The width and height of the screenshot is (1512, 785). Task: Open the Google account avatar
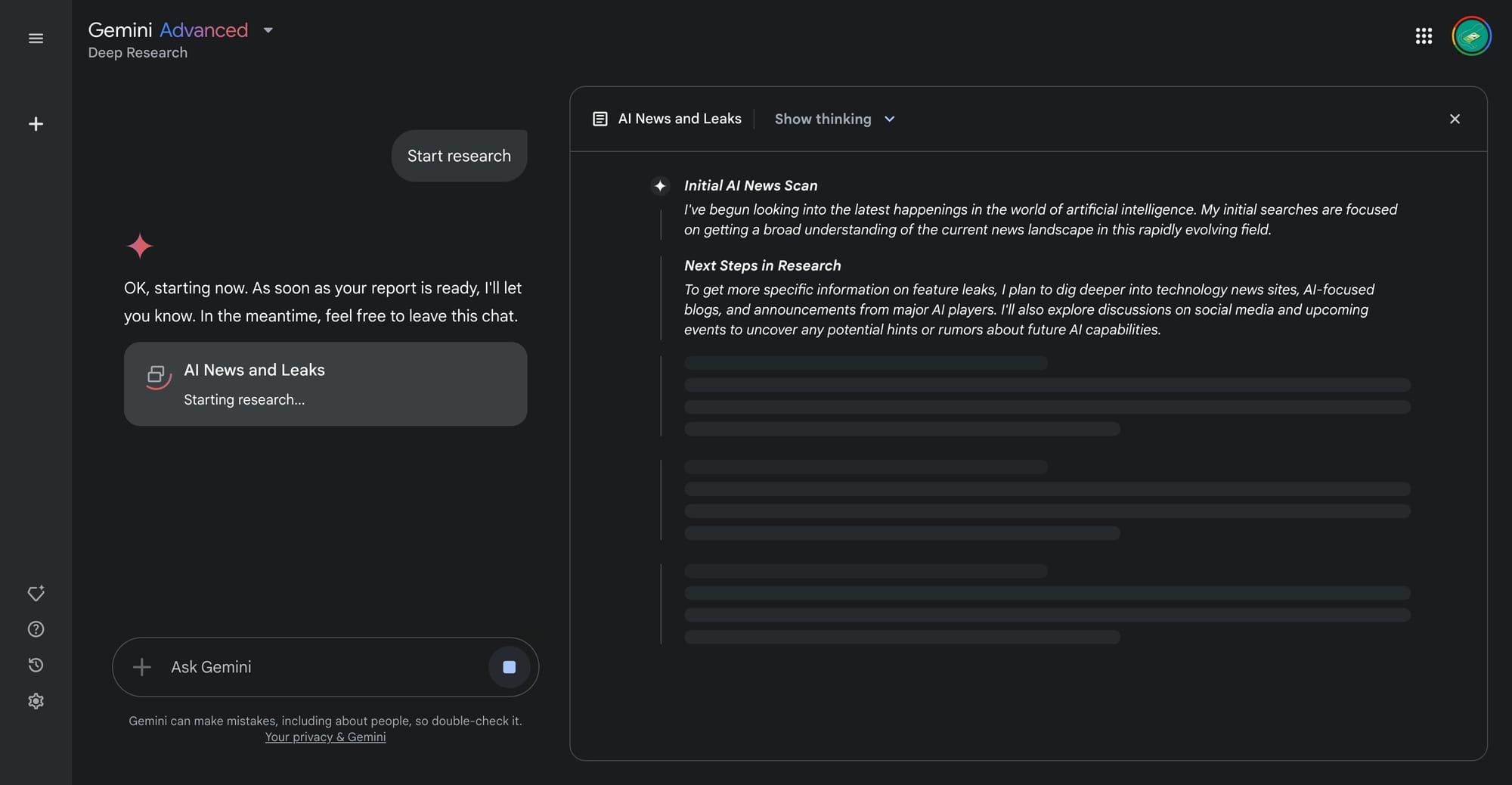(1471, 36)
